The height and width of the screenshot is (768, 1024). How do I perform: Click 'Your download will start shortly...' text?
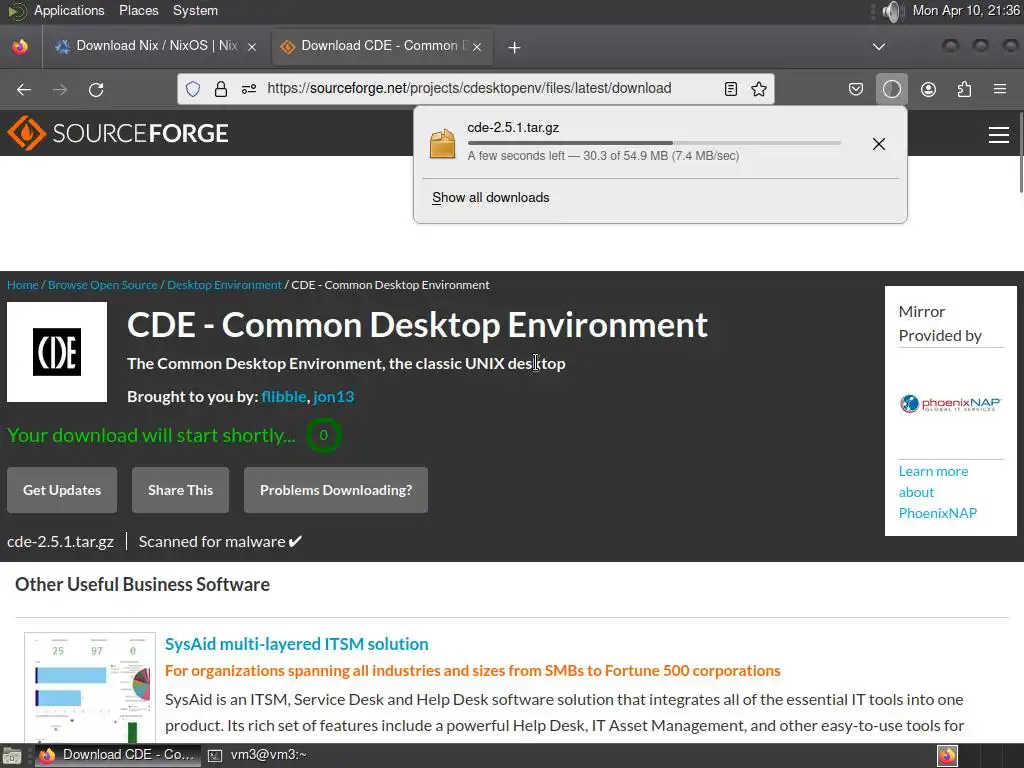[152, 436]
